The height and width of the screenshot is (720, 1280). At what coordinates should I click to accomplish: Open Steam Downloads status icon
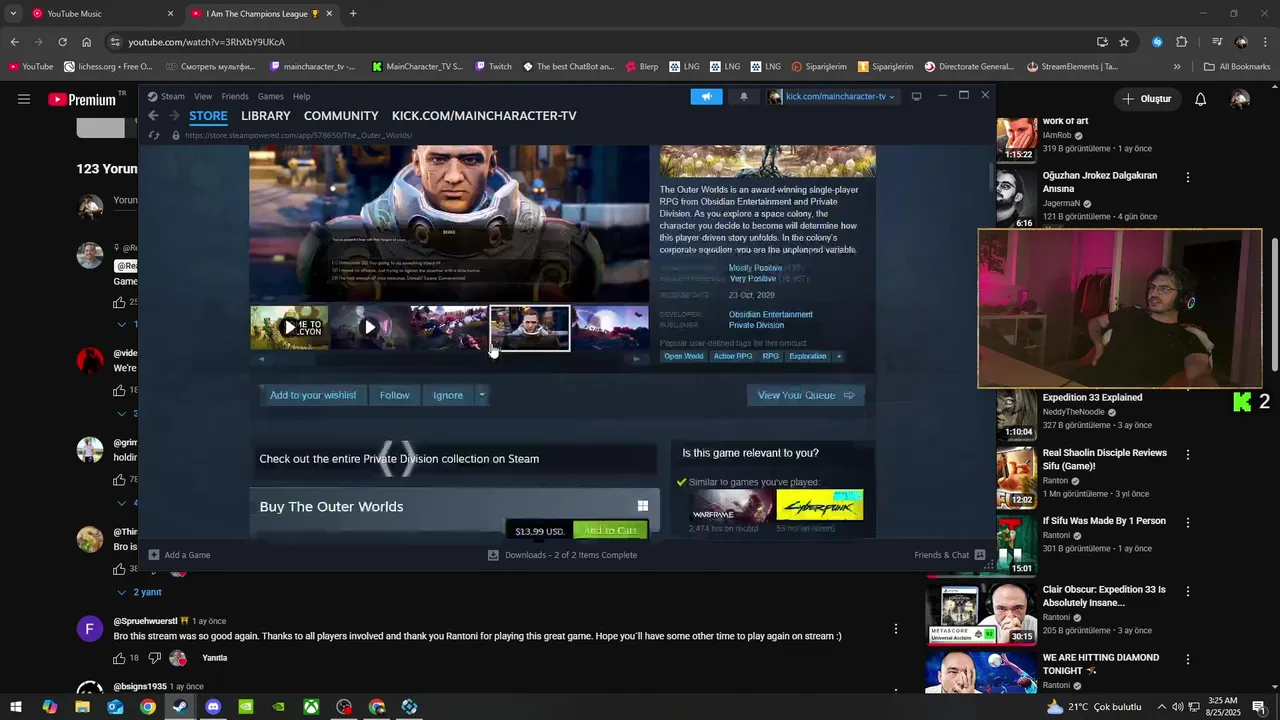pyautogui.click(x=493, y=555)
